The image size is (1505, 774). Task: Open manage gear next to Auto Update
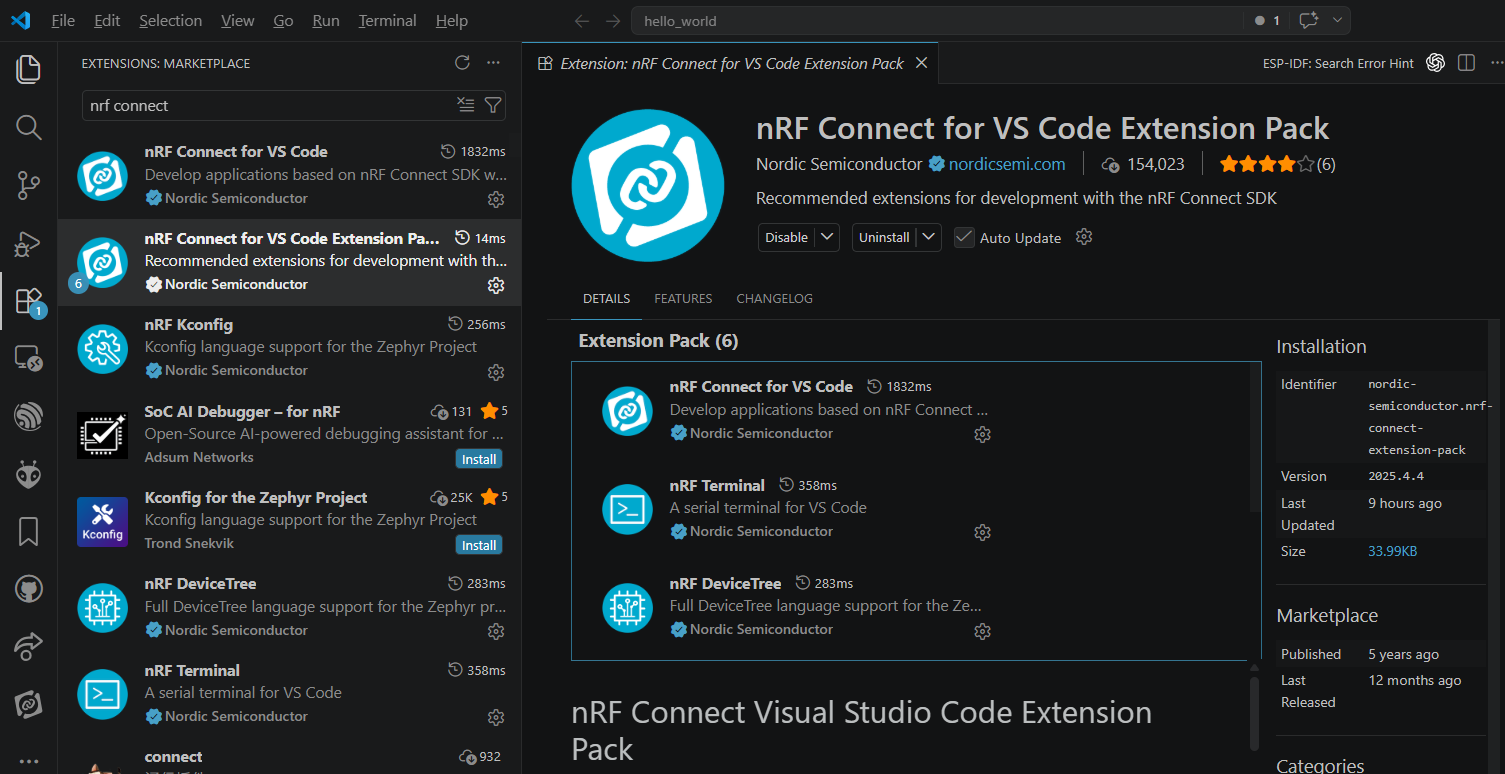(1084, 237)
